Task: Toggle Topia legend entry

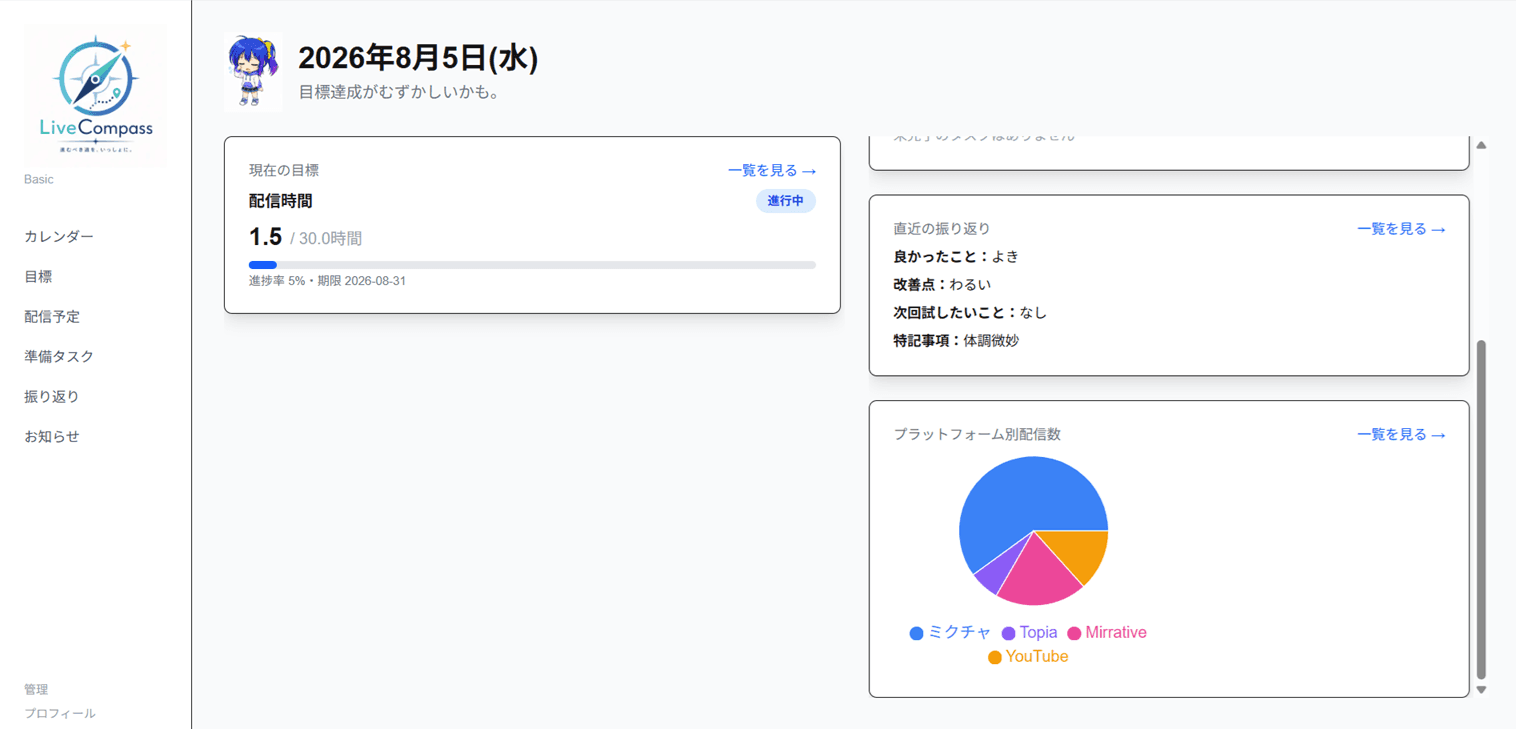Action: pos(1029,633)
